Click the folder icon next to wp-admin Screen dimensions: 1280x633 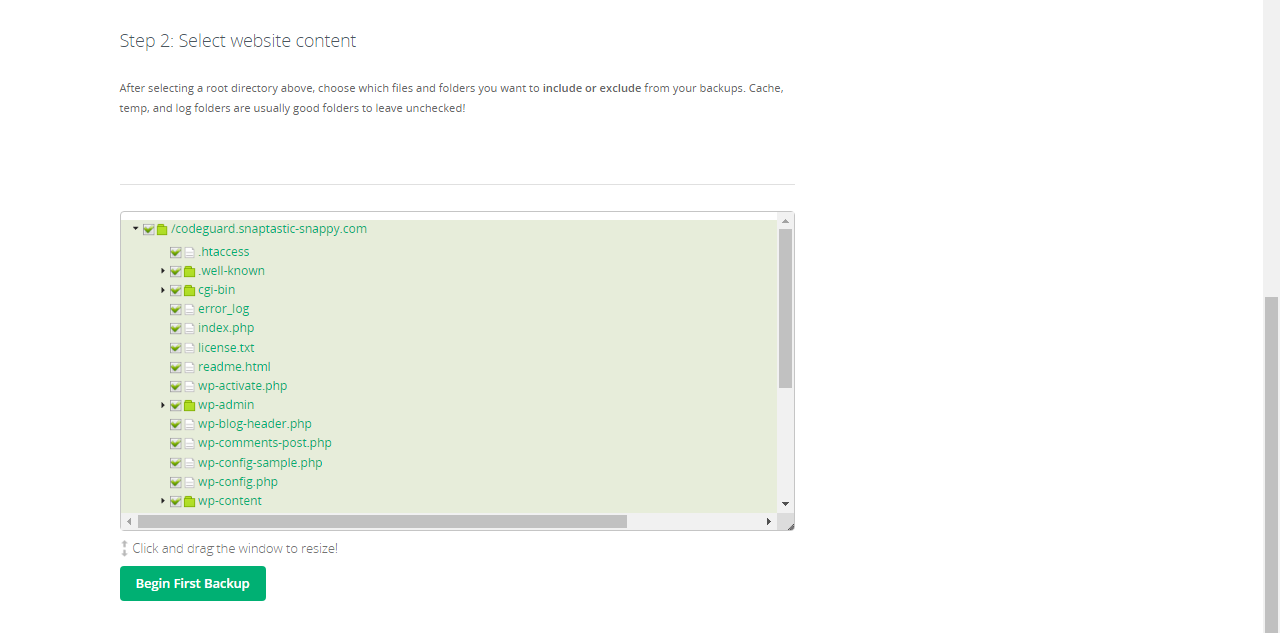(189, 405)
